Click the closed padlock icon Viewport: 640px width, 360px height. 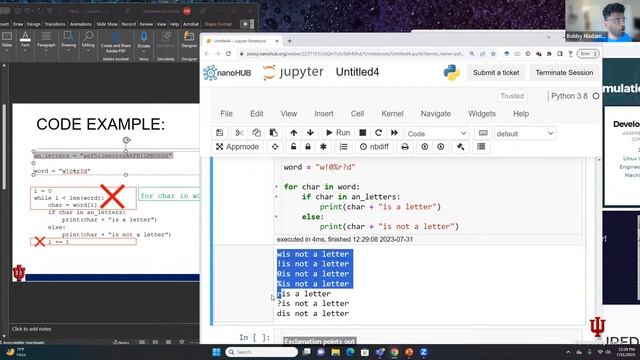pyautogui.click(x=308, y=147)
